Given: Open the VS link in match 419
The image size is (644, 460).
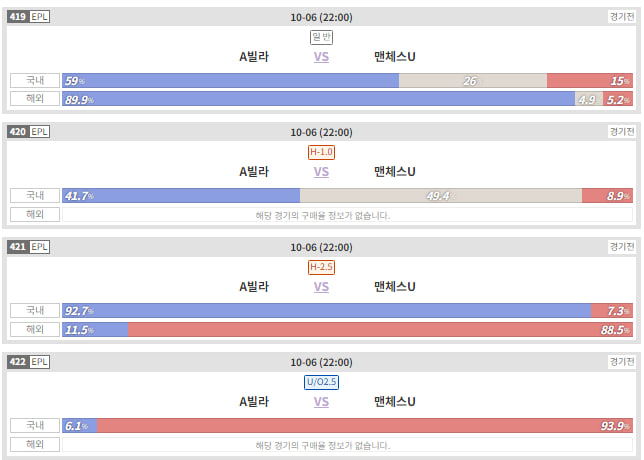Looking at the screenshot, I should [321, 57].
